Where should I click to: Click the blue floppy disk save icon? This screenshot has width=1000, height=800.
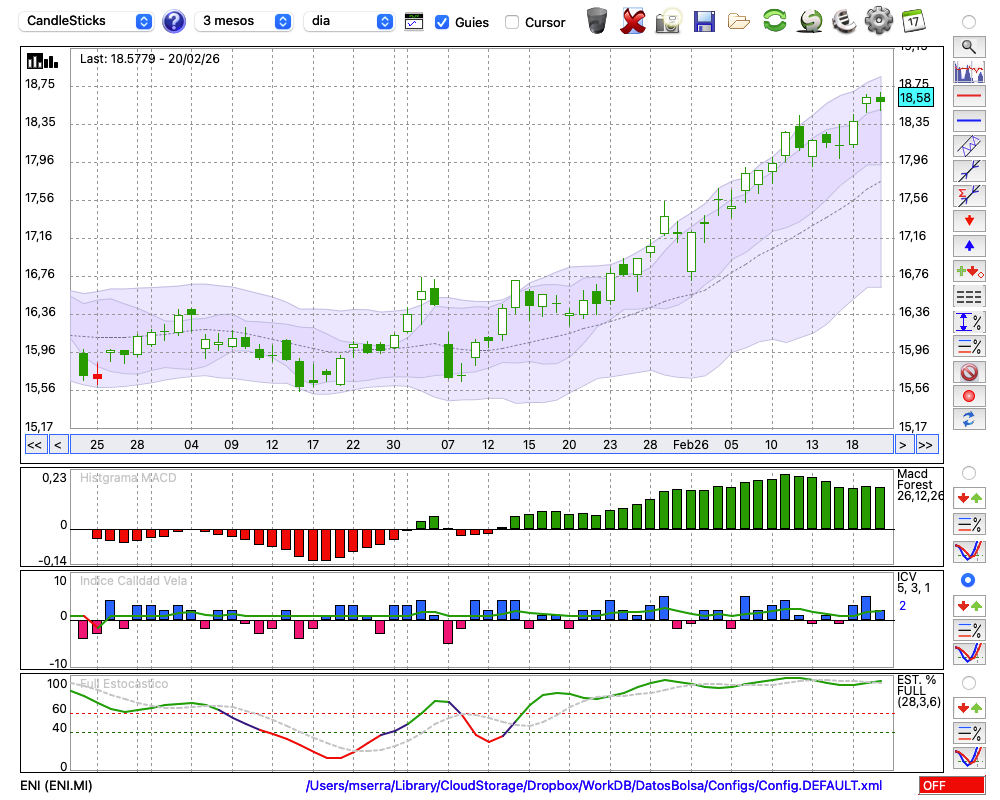(x=704, y=20)
